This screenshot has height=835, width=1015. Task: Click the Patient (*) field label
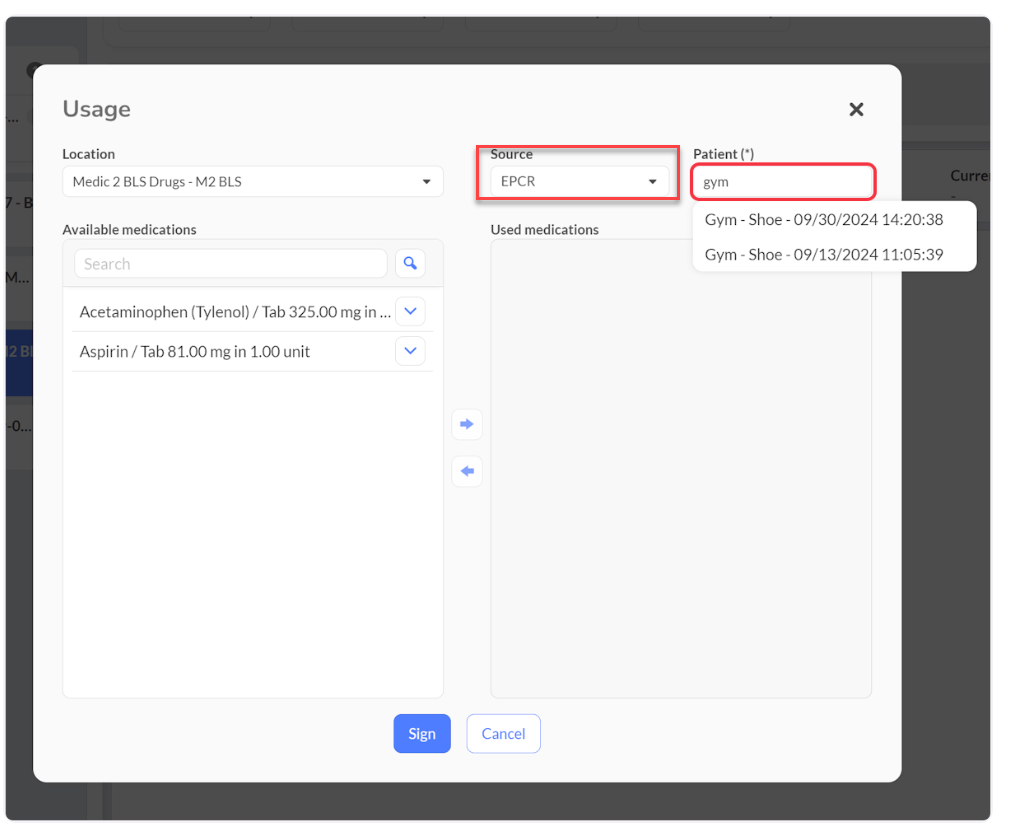point(723,154)
